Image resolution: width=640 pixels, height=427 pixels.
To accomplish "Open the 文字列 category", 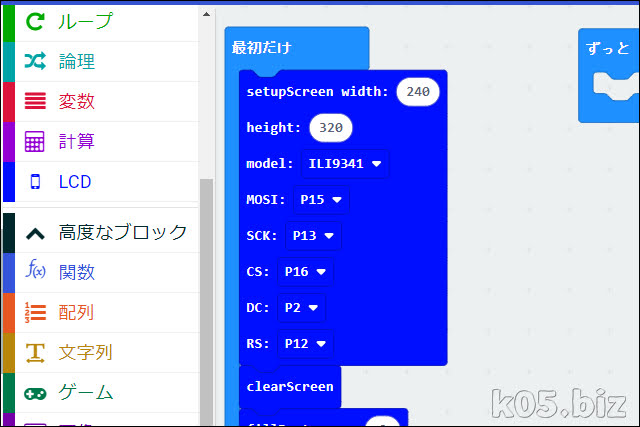I will pyautogui.click(x=101, y=353).
